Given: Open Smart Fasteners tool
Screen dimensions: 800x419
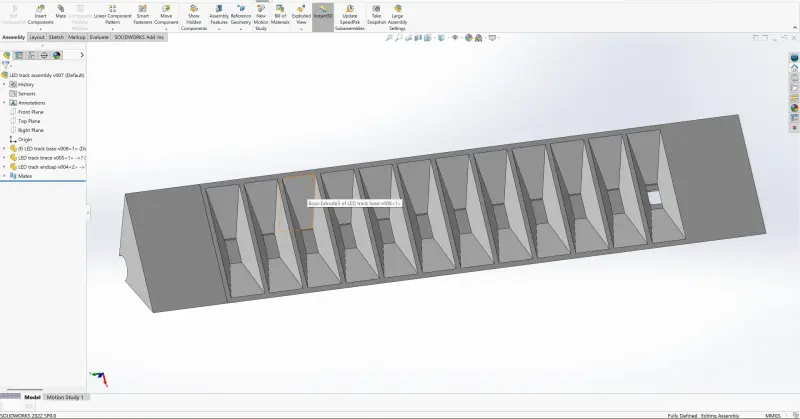Looking at the screenshot, I should click(143, 14).
